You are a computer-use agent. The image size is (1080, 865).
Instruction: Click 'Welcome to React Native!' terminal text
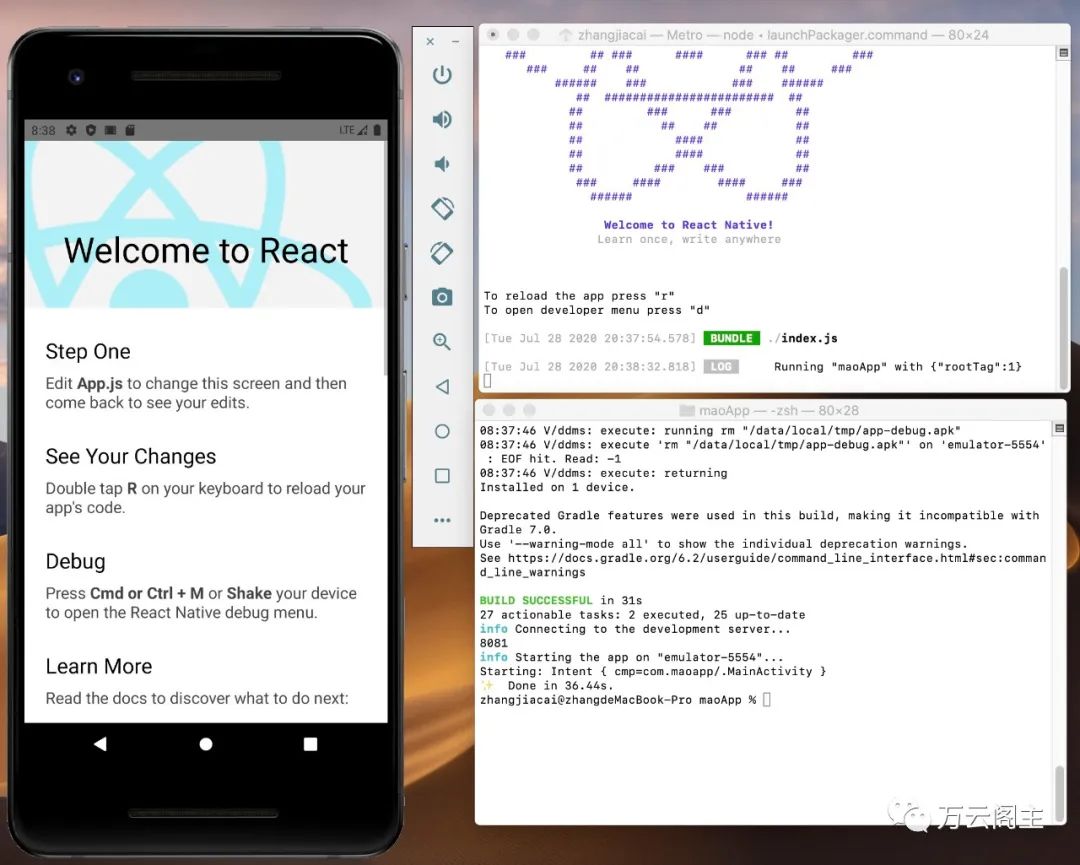[688, 225]
